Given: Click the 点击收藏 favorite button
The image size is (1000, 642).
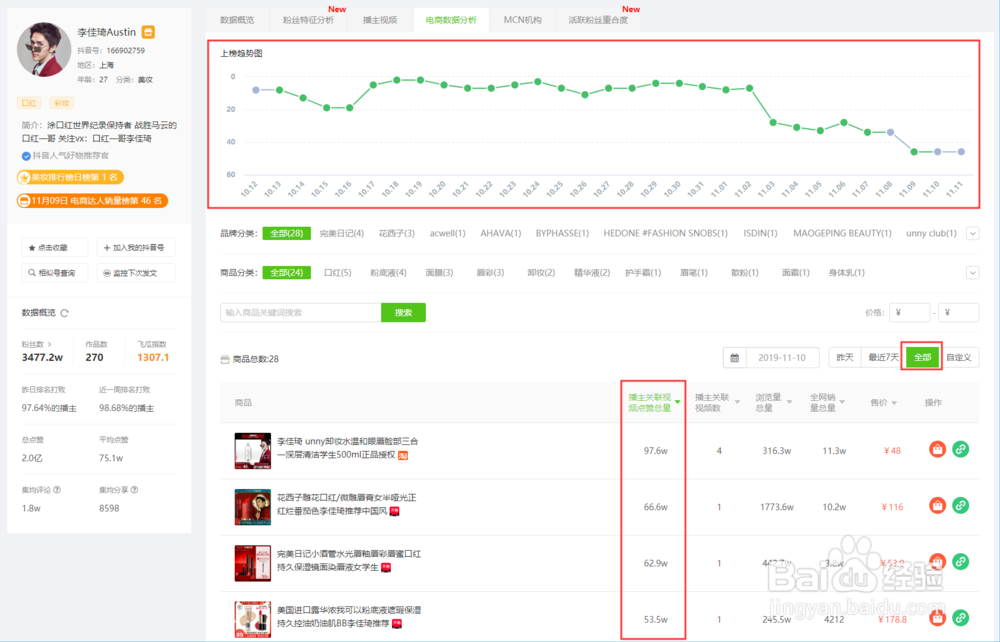Looking at the screenshot, I should coord(55,247).
